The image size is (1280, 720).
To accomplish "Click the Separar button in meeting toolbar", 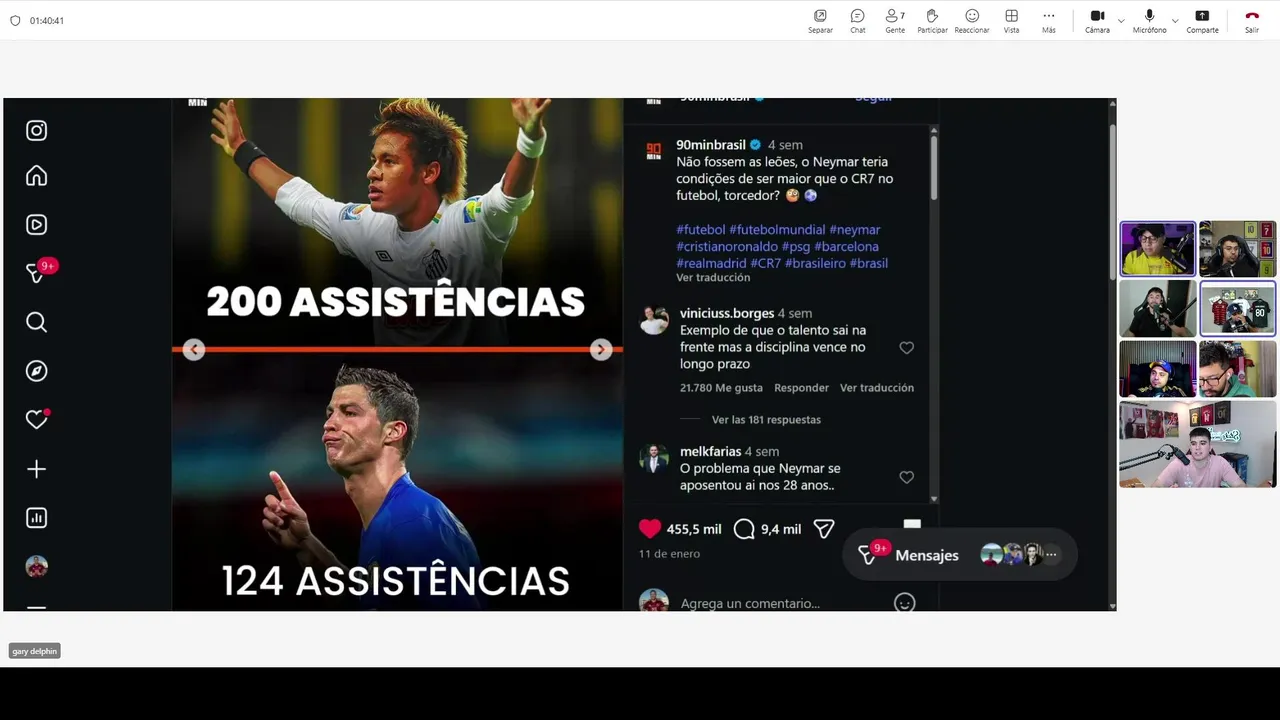I will pyautogui.click(x=820, y=21).
